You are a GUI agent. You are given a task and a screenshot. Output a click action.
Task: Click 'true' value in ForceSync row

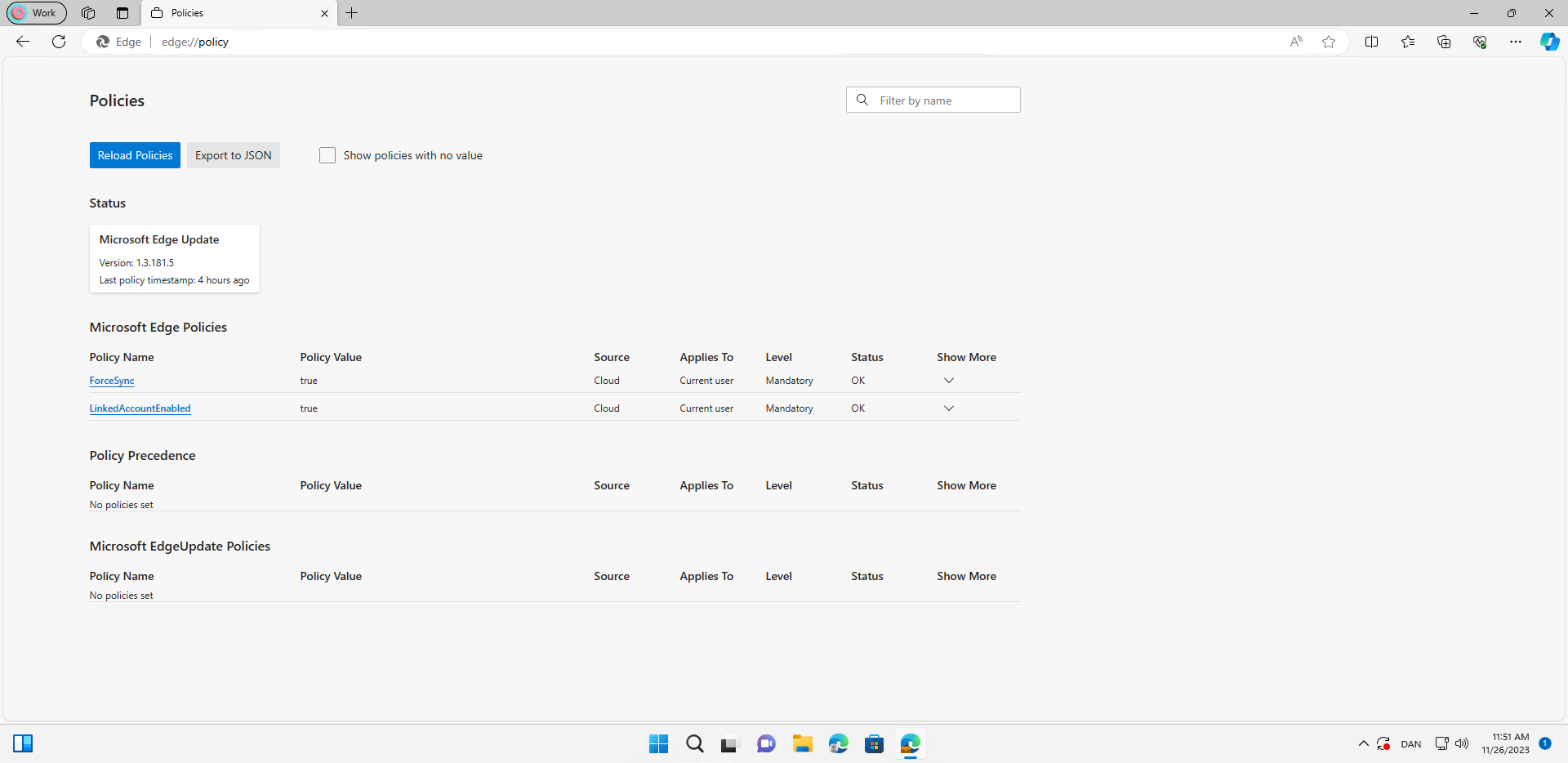pos(309,381)
